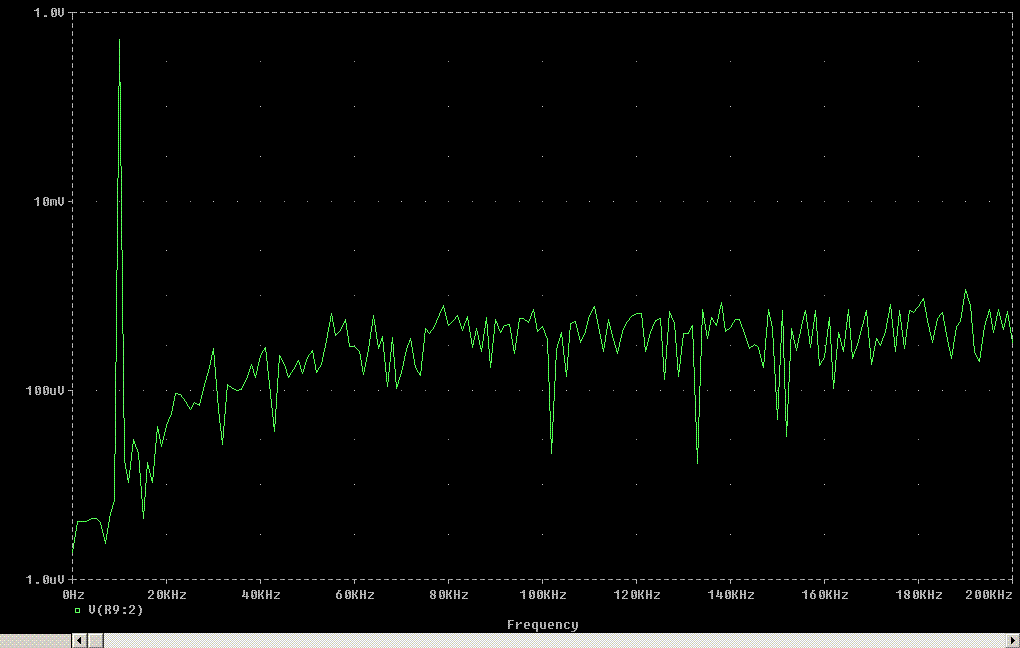Click the 1.0V y-axis label
The height and width of the screenshot is (648, 1020).
click(49, 13)
